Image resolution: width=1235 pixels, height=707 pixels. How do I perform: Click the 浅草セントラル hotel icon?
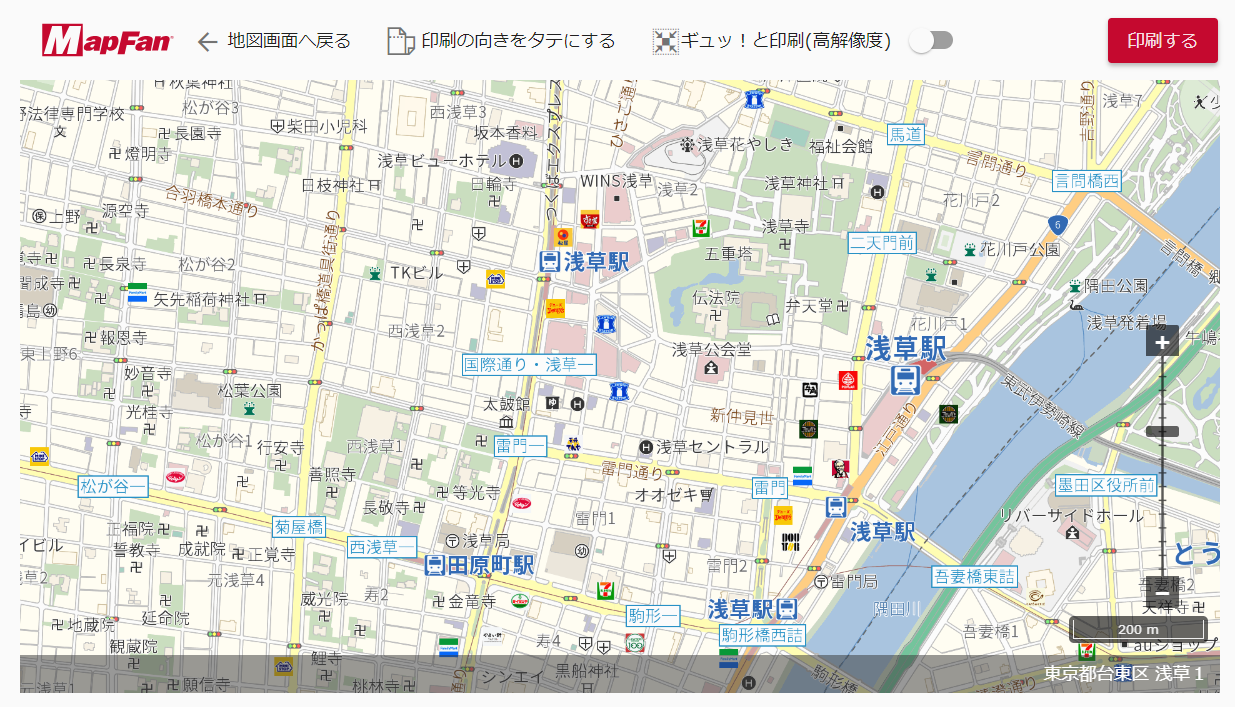[646, 447]
